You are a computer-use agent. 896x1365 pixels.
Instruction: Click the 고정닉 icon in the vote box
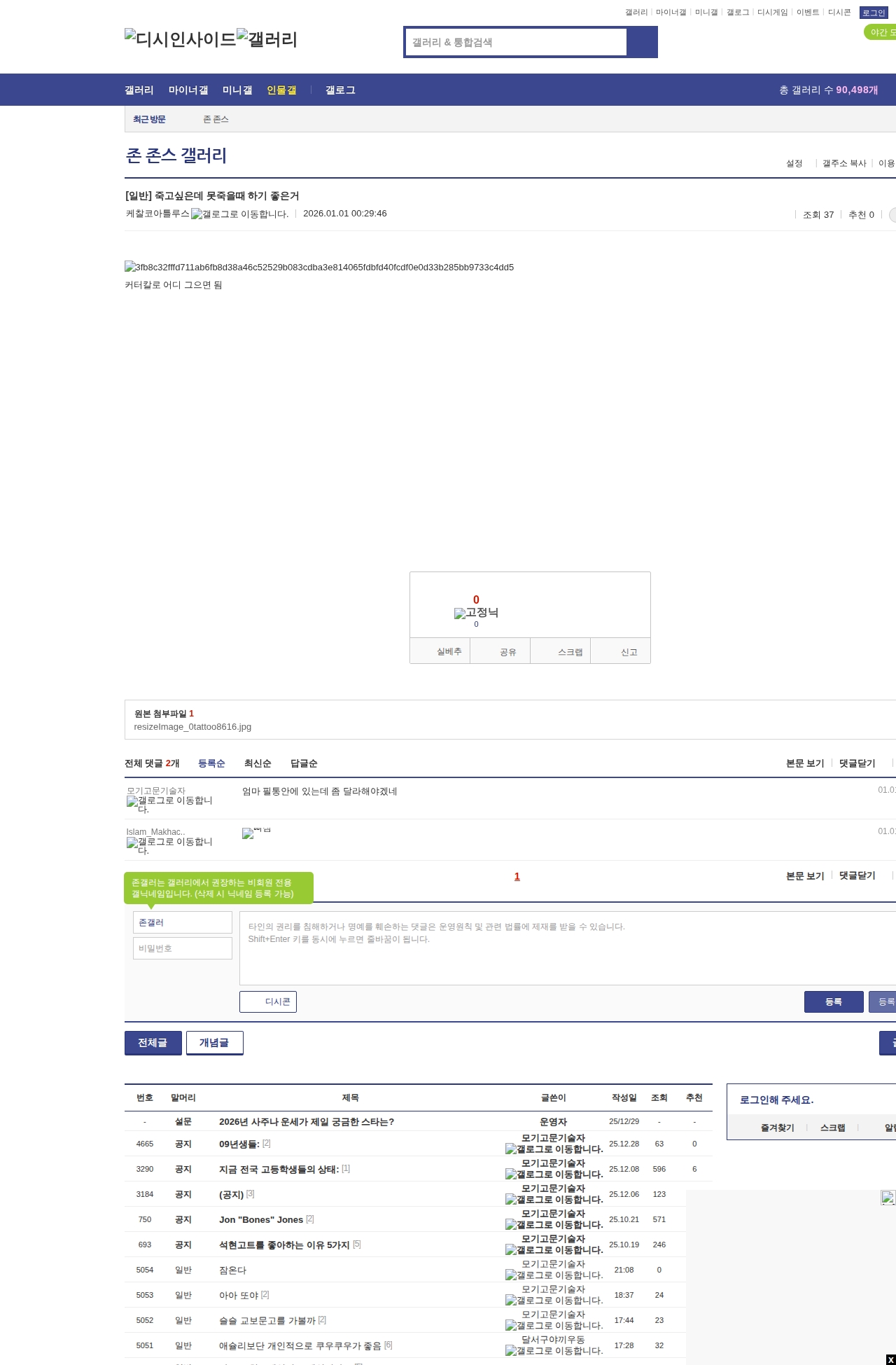pos(476,613)
